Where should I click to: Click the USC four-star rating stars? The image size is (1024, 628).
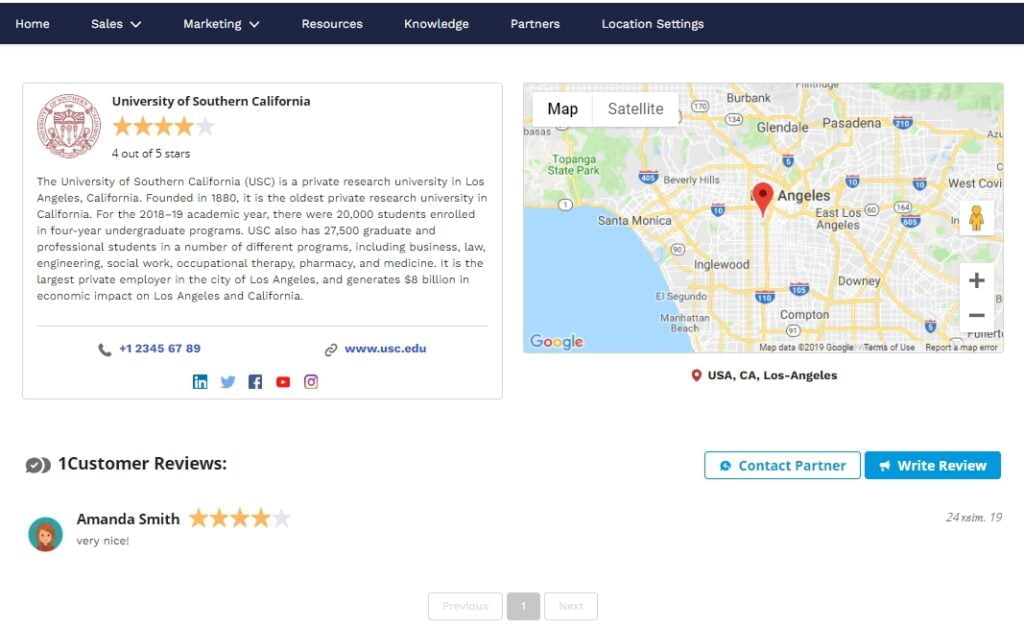click(163, 126)
